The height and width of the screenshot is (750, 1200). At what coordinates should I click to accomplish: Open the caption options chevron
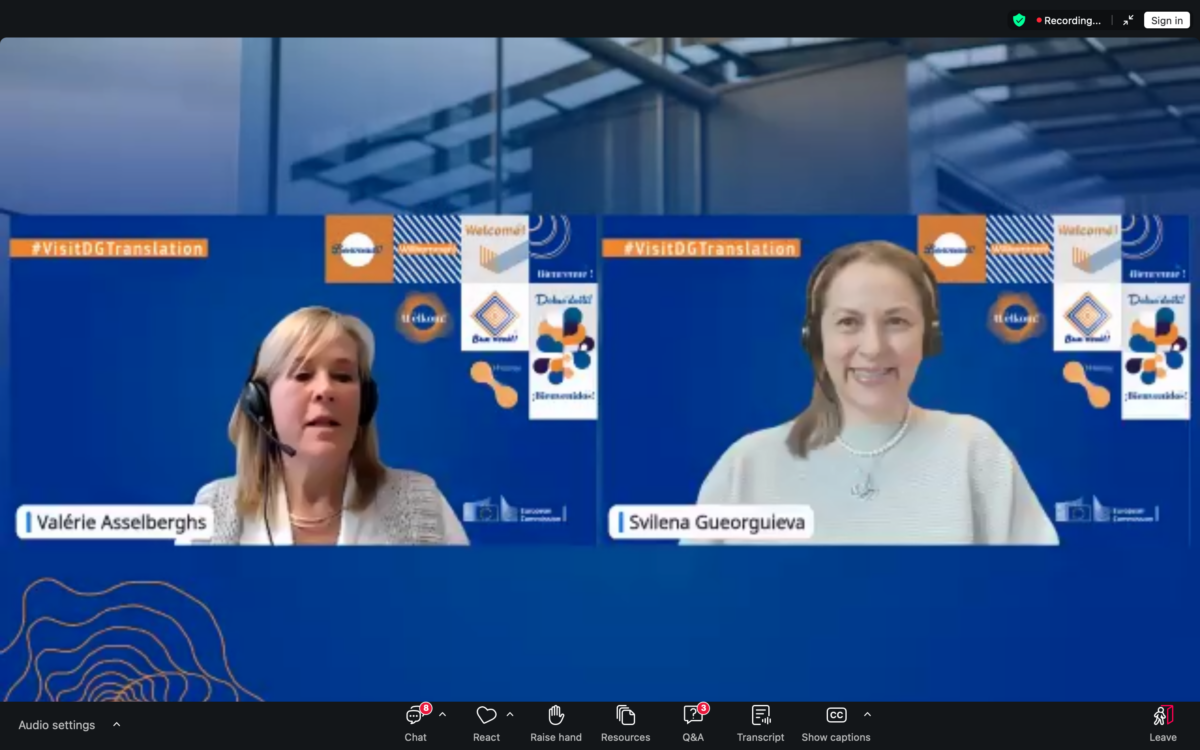point(867,715)
